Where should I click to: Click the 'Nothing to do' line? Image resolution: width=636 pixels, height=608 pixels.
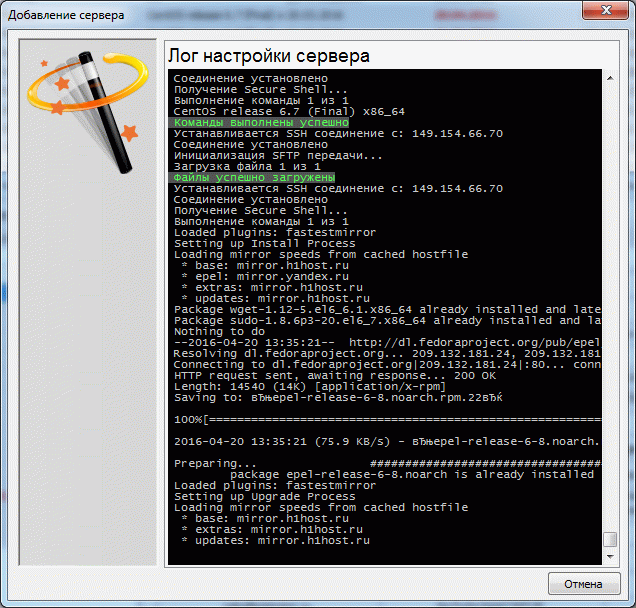[x=219, y=331]
